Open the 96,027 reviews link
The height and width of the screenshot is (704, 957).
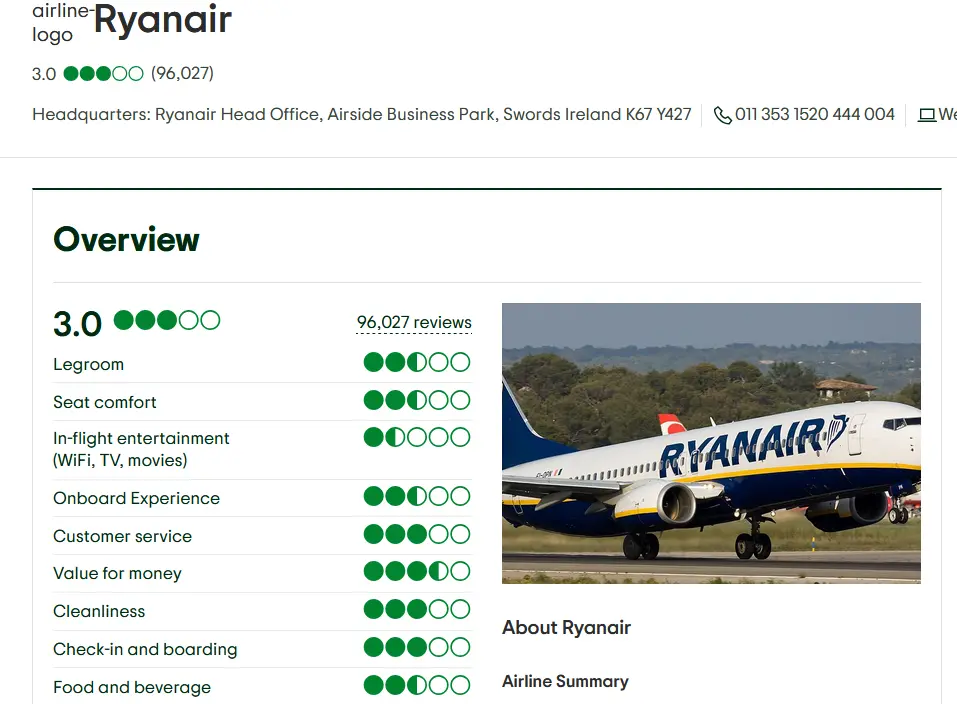(x=414, y=322)
